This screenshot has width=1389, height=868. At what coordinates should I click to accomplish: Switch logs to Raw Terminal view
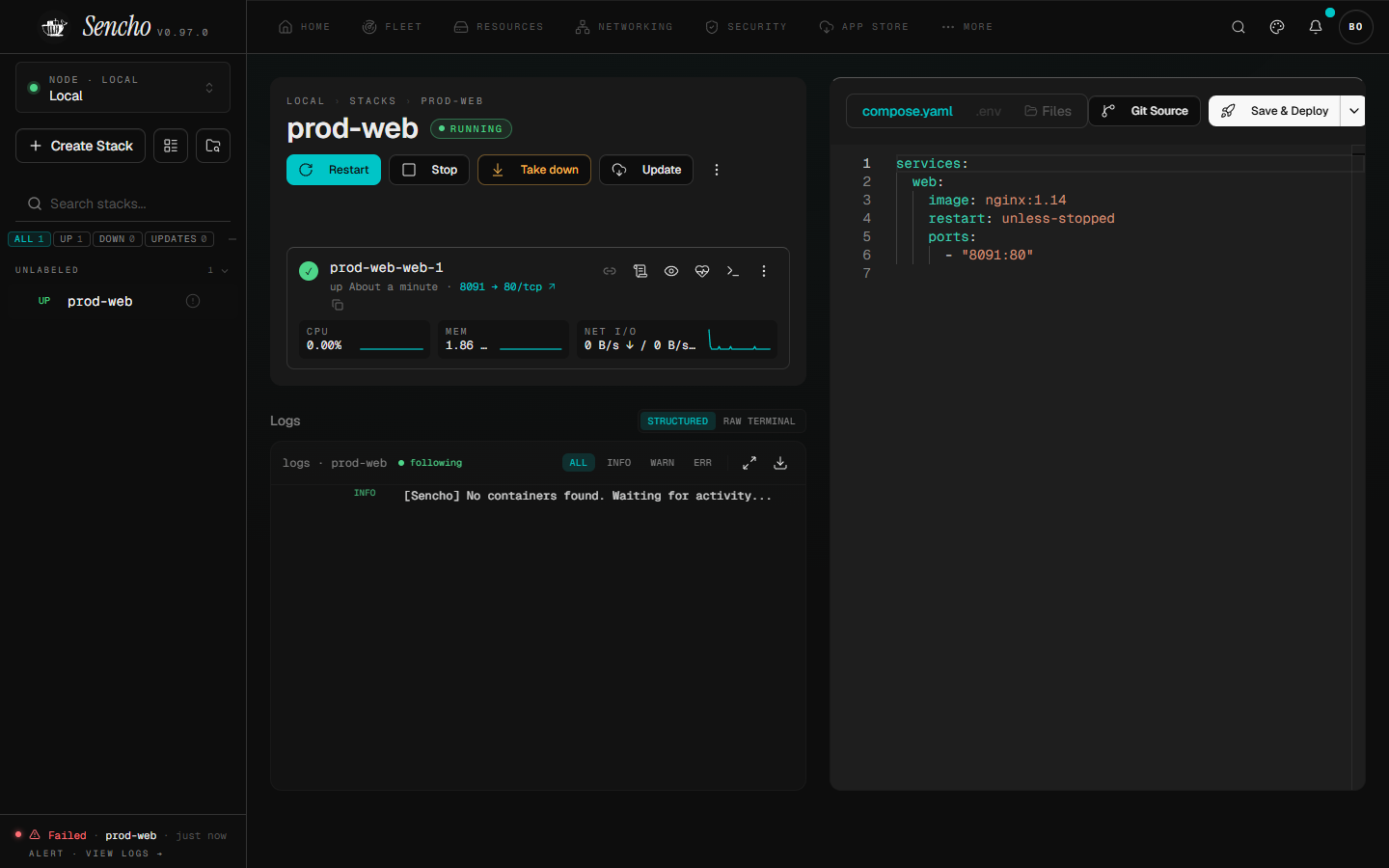click(x=759, y=421)
